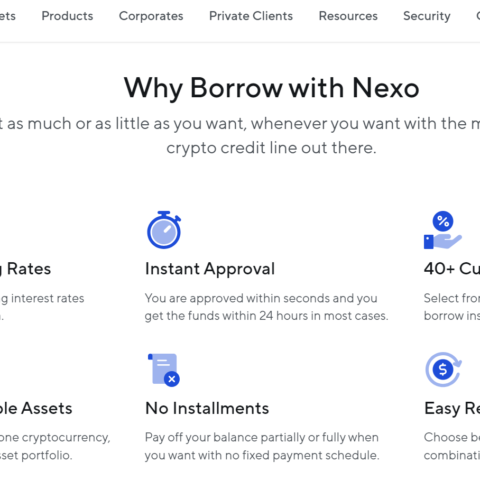Click the dollar refresh Easy Repayment icon

click(x=443, y=369)
